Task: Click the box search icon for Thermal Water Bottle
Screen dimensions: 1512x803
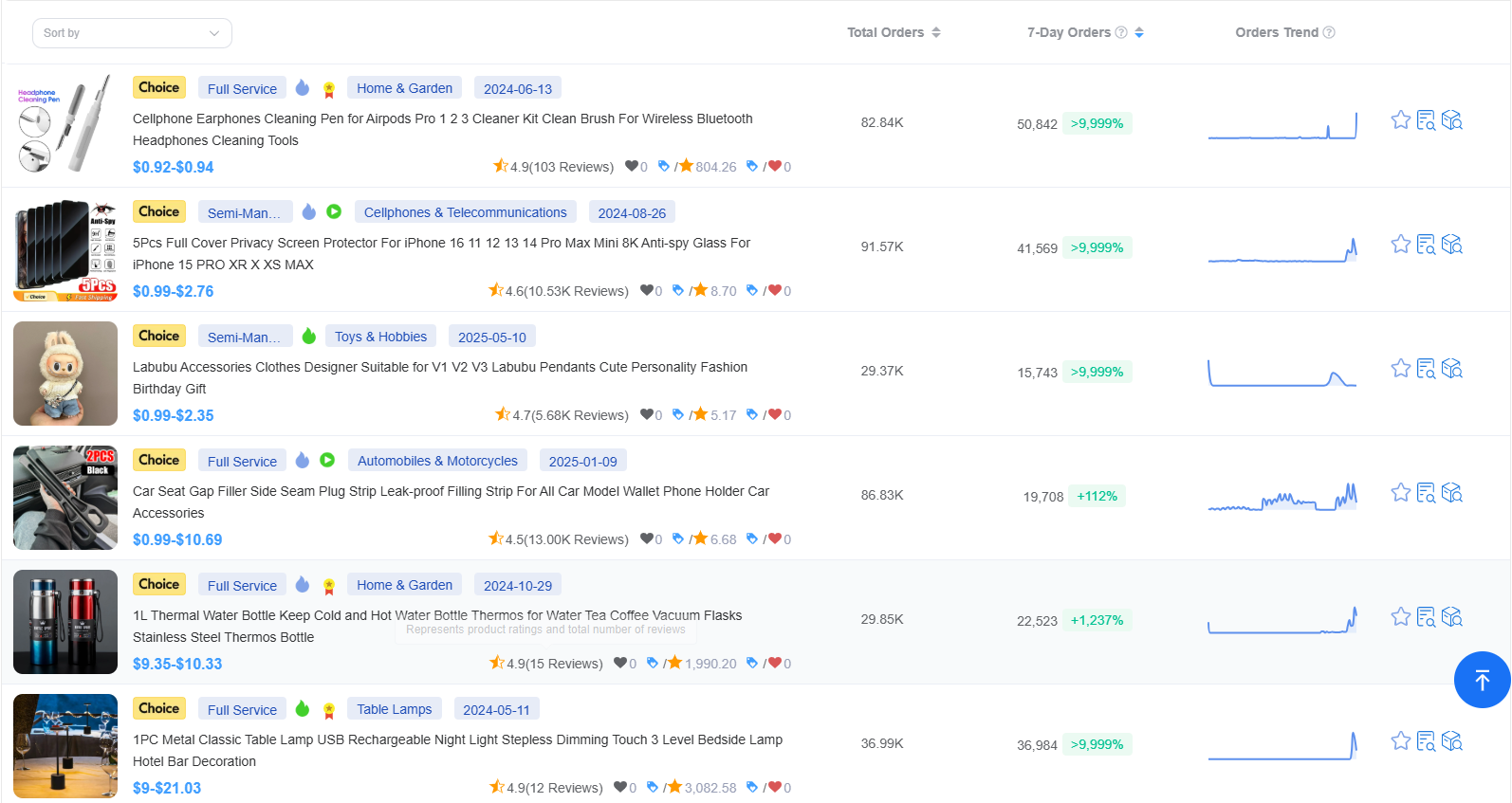Action: (x=1451, y=617)
